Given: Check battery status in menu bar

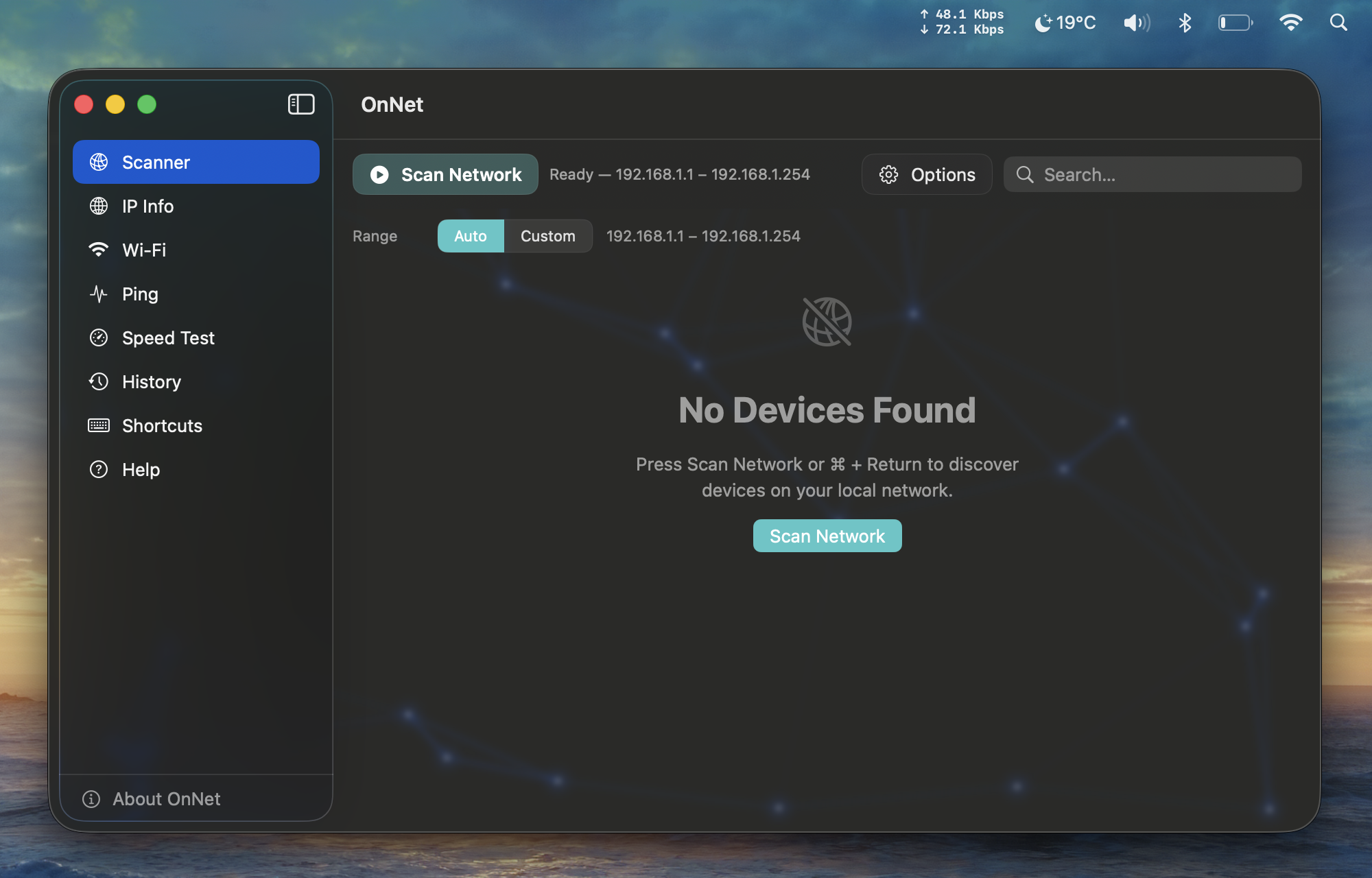Looking at the screenshot, I should tap(1235, 23).
